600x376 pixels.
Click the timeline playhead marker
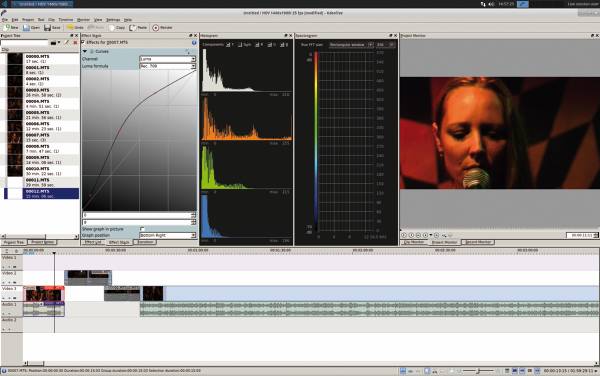(54, 253)
